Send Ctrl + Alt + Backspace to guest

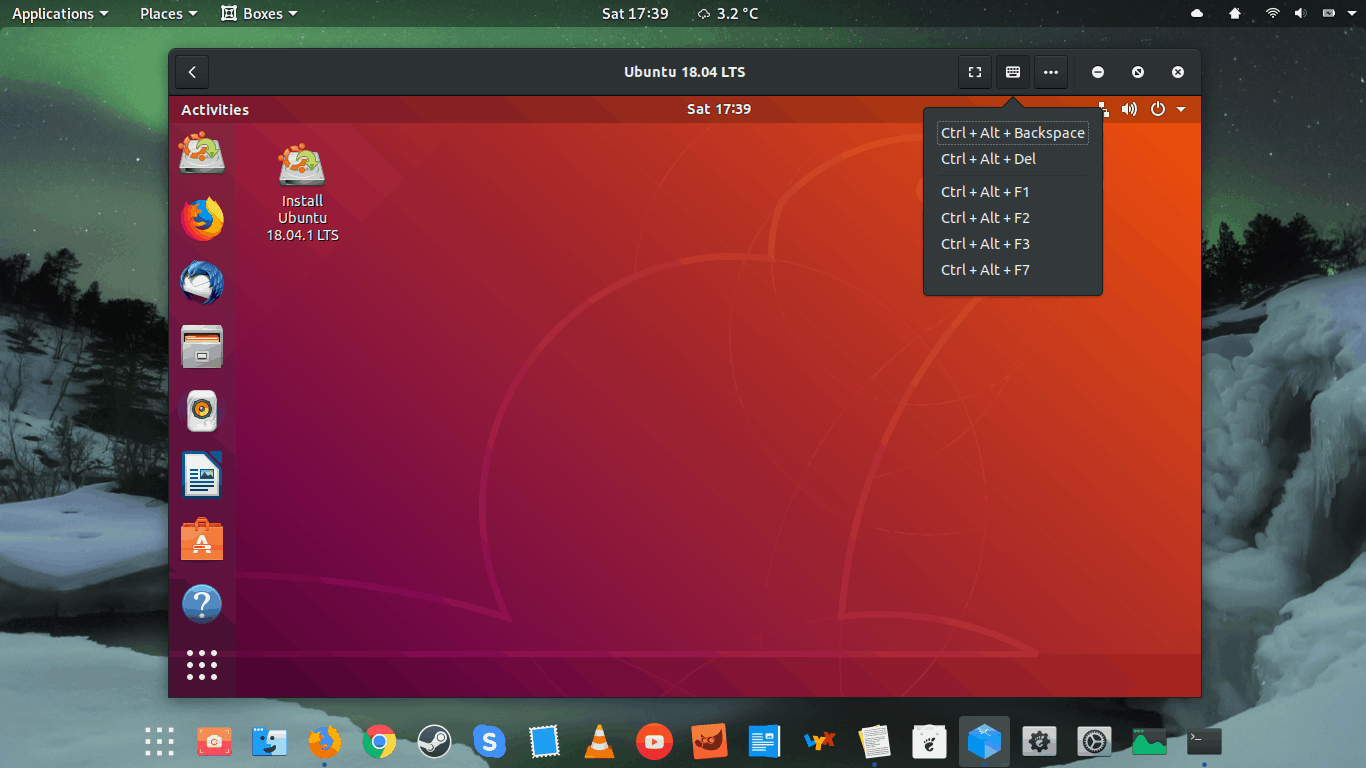(1012, 133)
